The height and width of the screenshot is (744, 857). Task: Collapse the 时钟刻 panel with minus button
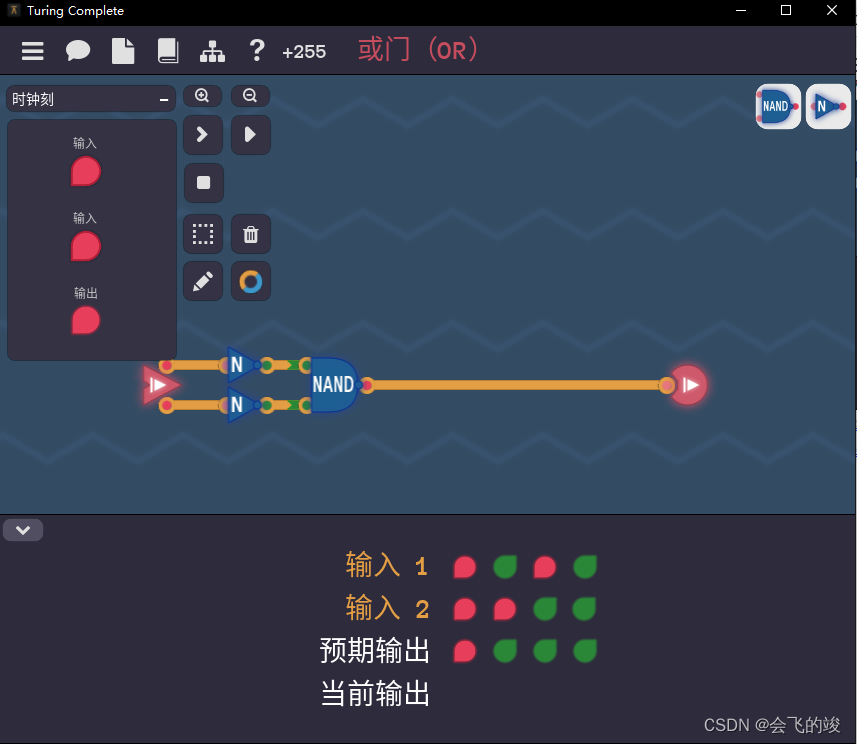[x=163, y=99]
